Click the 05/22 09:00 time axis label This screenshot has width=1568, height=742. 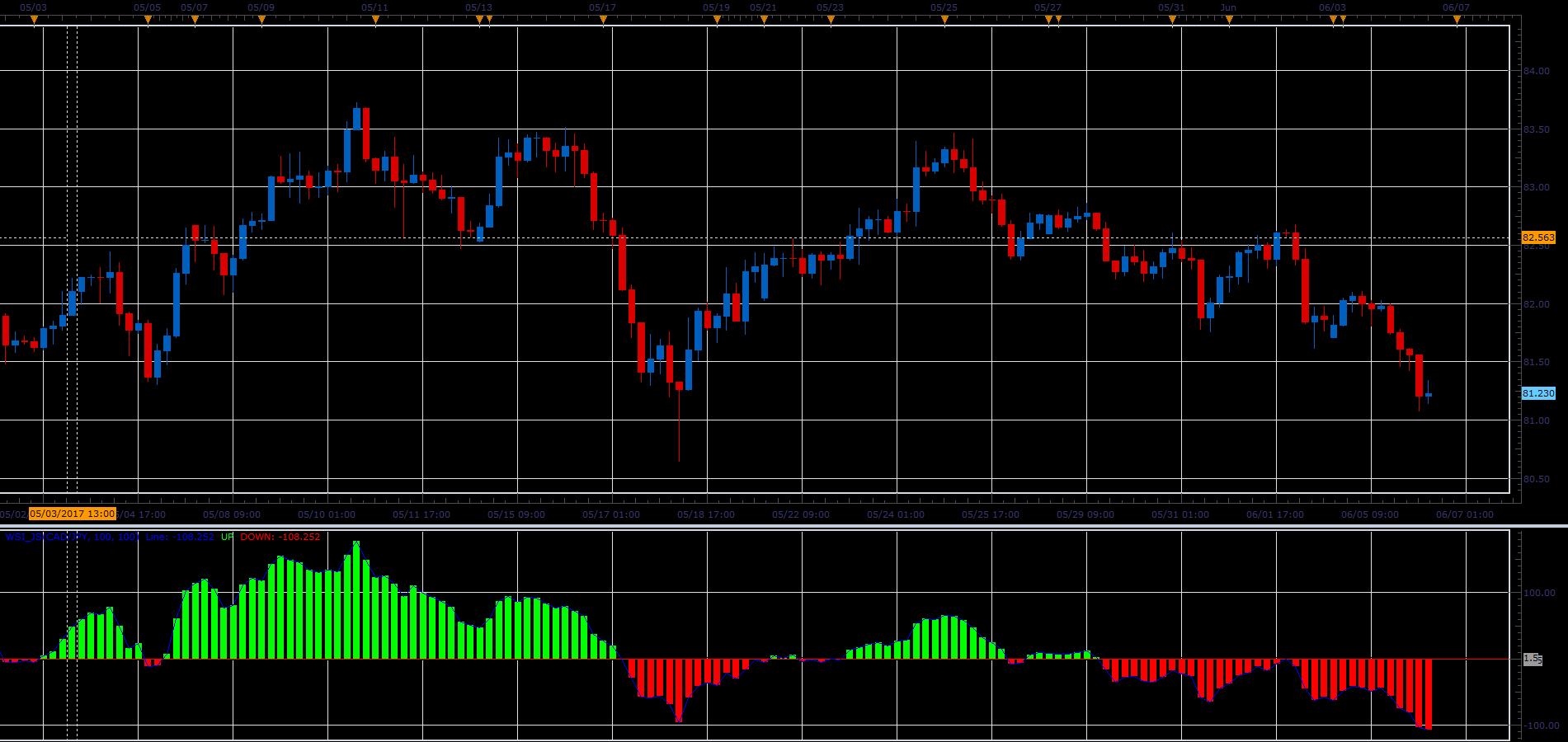pos(801,514)
